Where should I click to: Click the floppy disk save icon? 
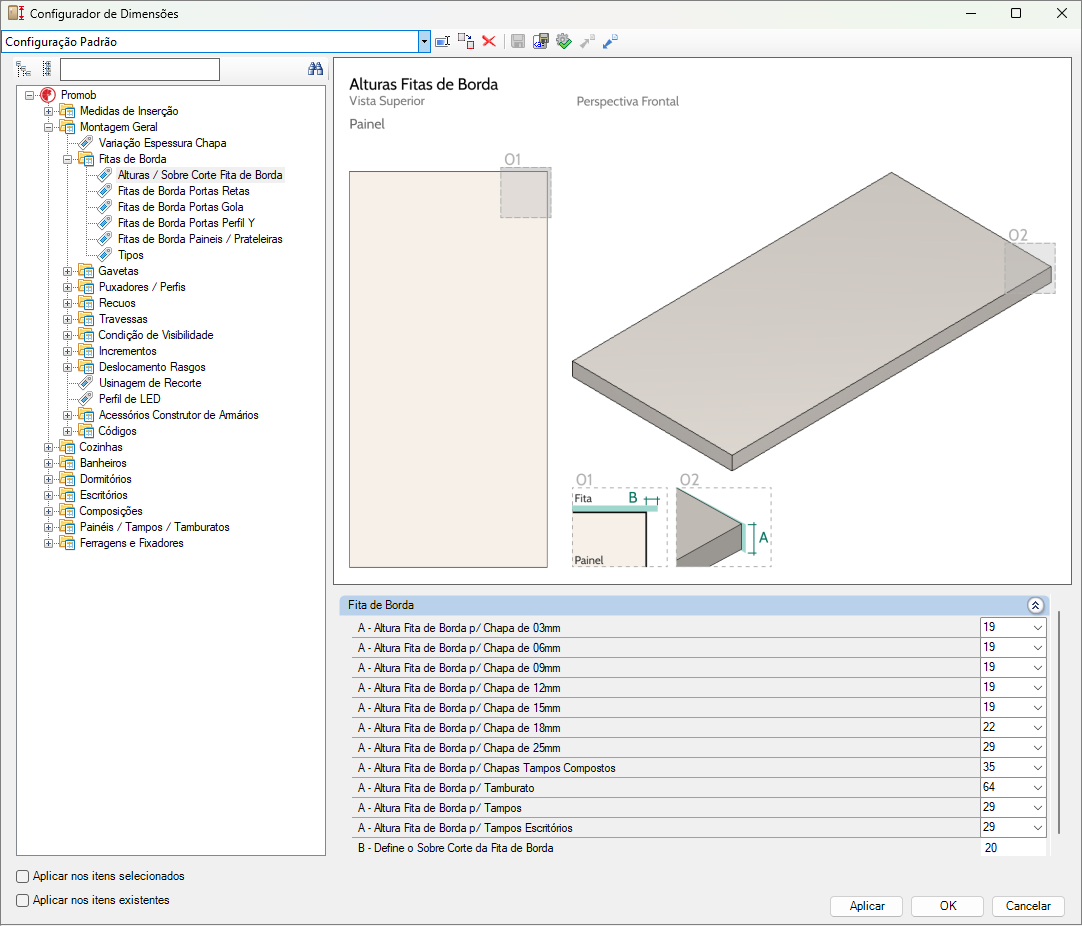[518, 41]
